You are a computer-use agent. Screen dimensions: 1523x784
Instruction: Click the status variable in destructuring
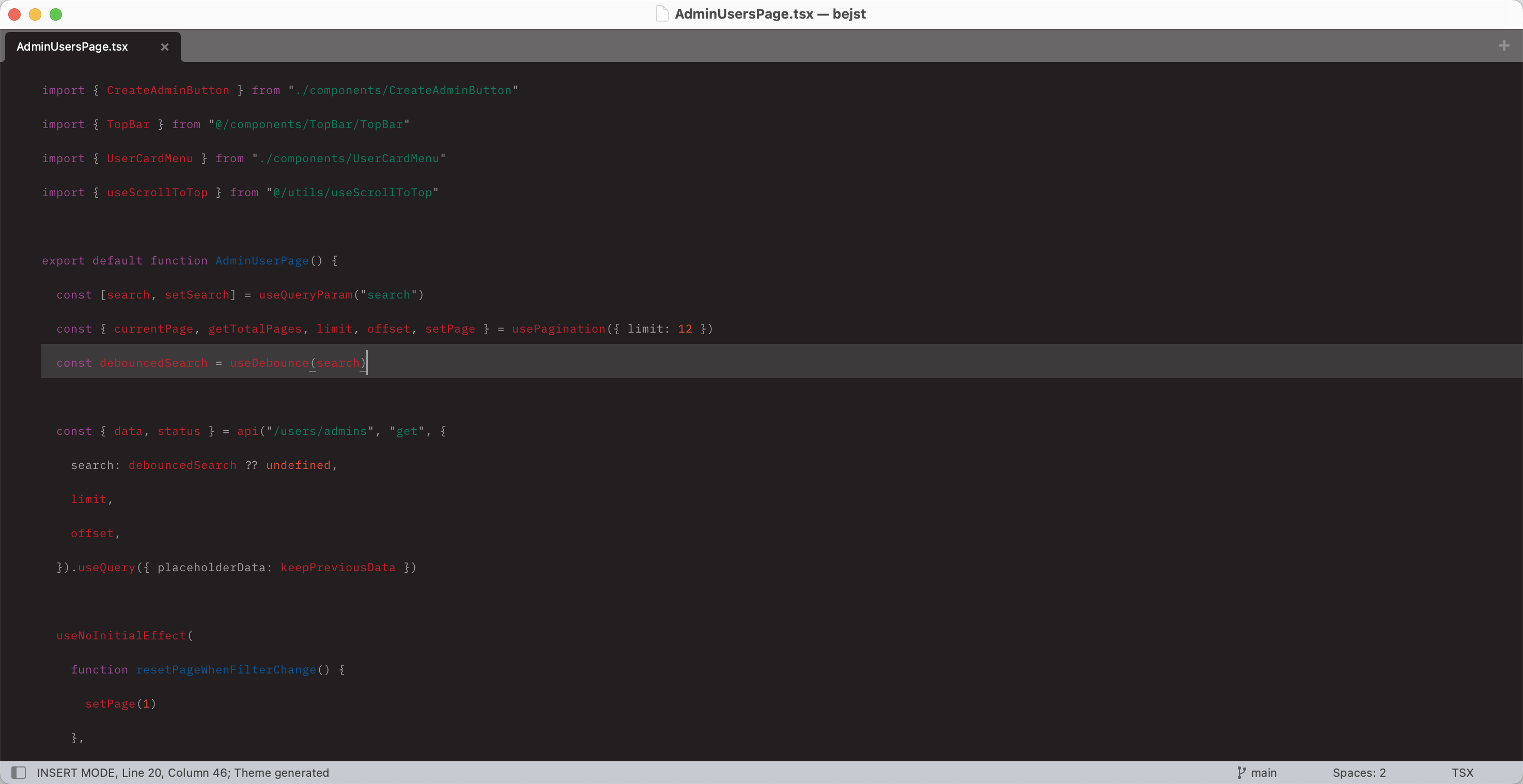click(x=179, y=431)
